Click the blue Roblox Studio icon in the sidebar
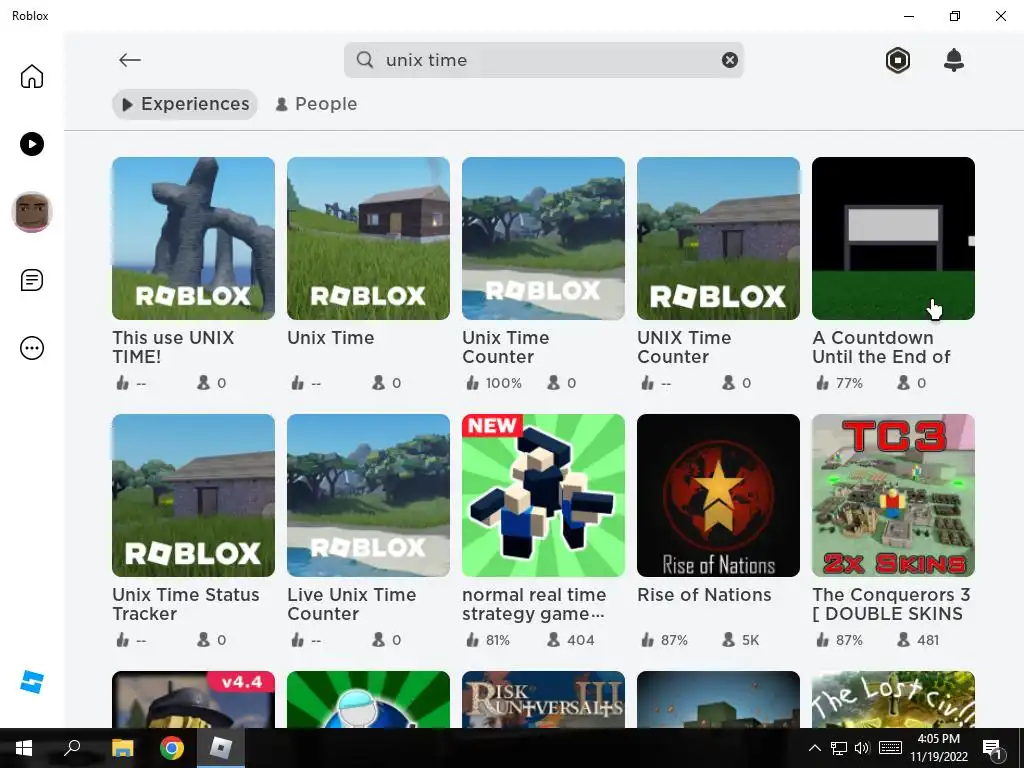This screenshot has width=1024, height=768. 31,682
